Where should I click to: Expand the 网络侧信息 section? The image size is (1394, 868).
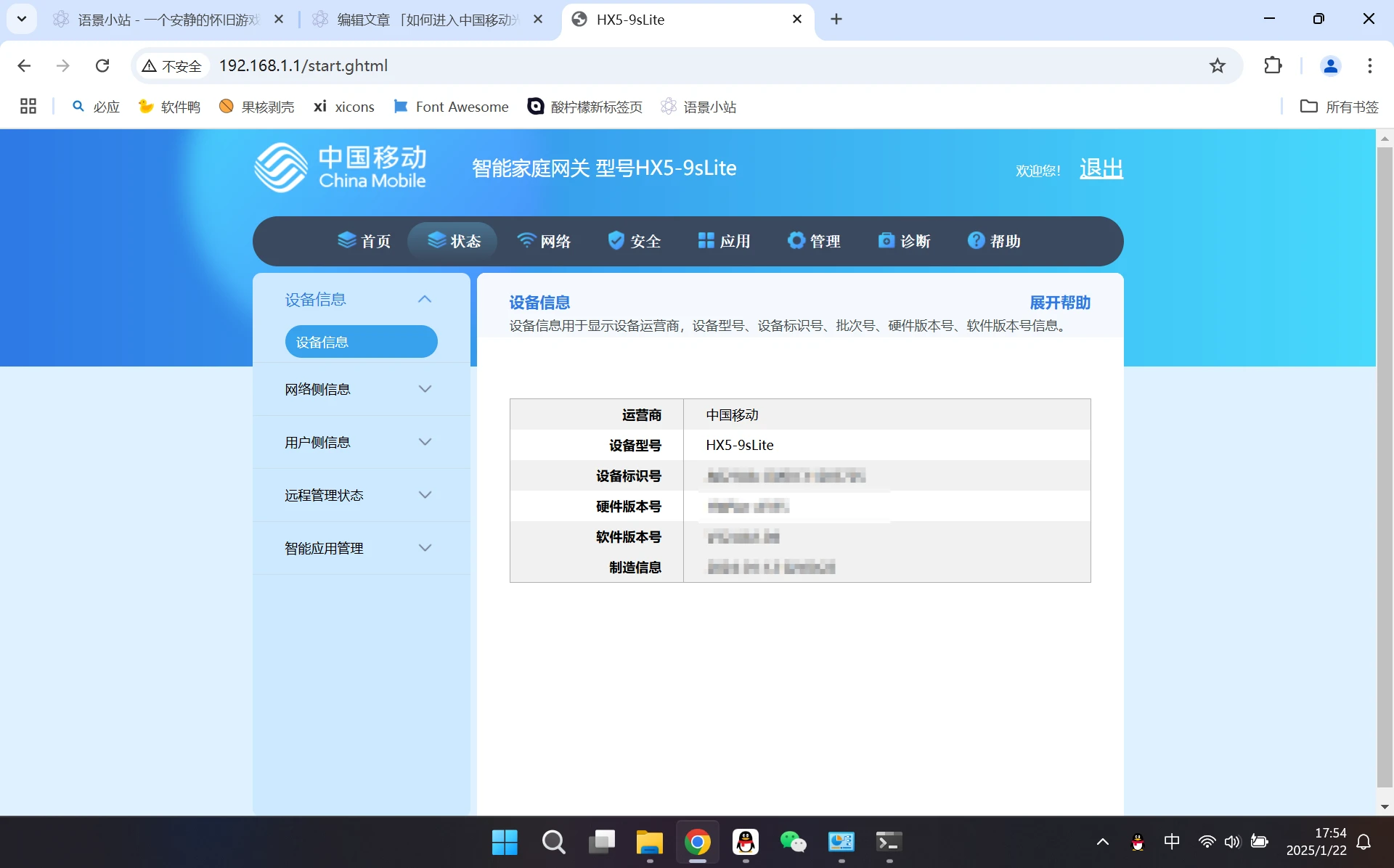(x=361, y=389)
